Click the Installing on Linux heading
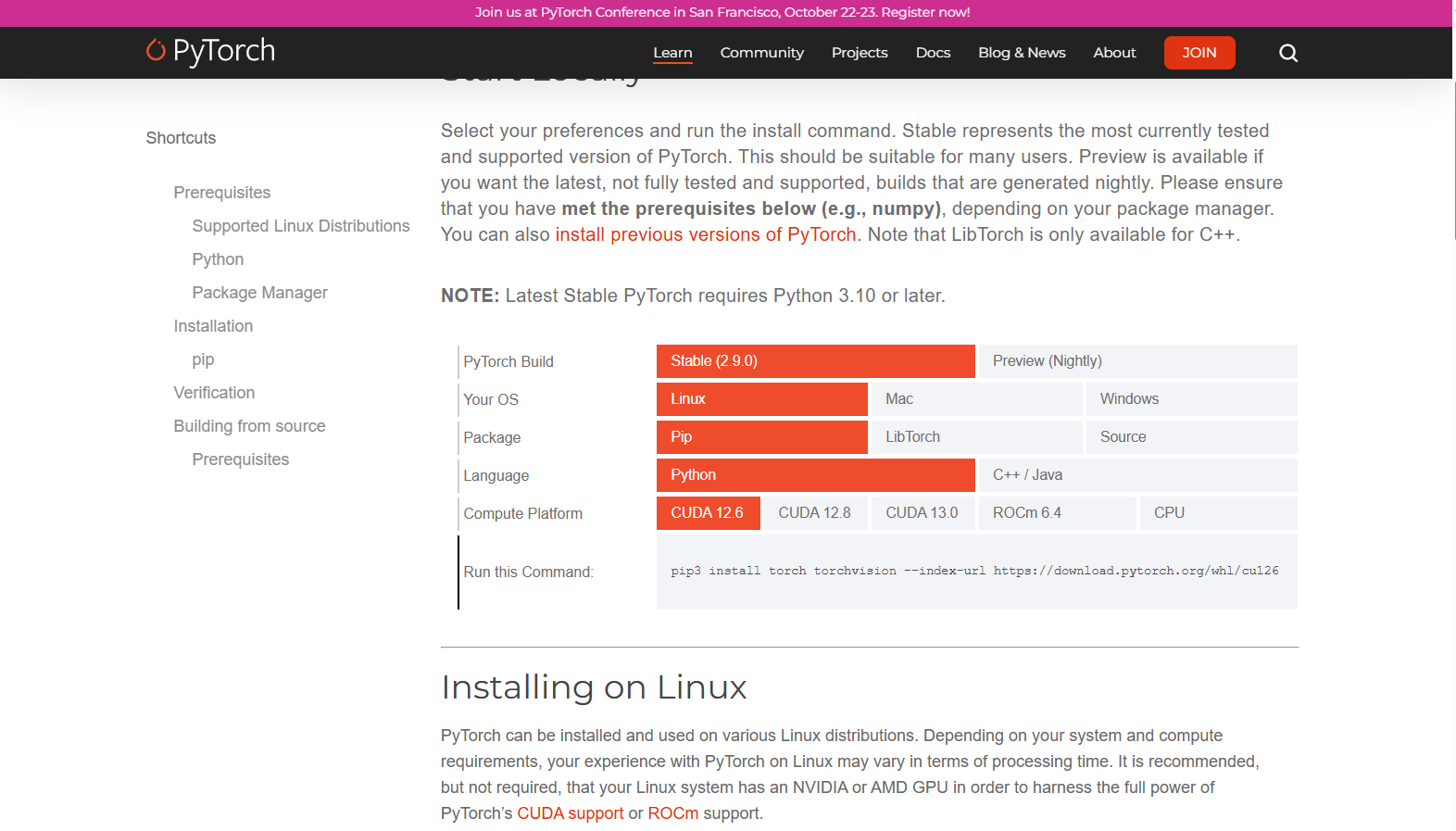This screenshot has width=1456, height=831. click(x=594, y=687)
